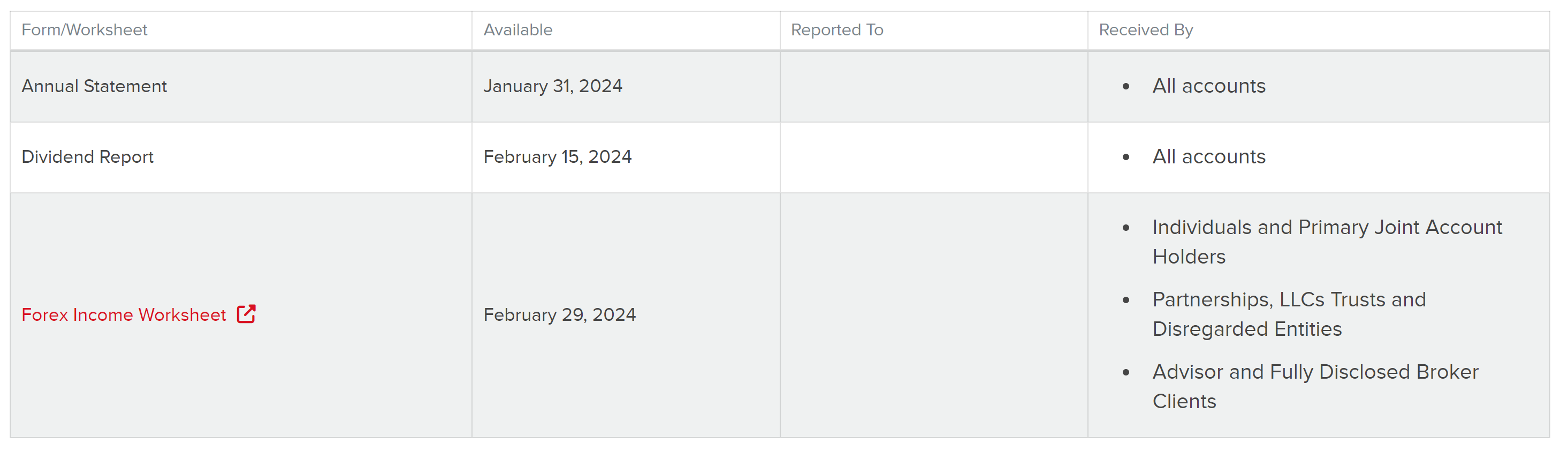Click the January 31, 2024 date cell
Image resolution: width=1568 pixels, height=451 pixels.
coord(553,86)
